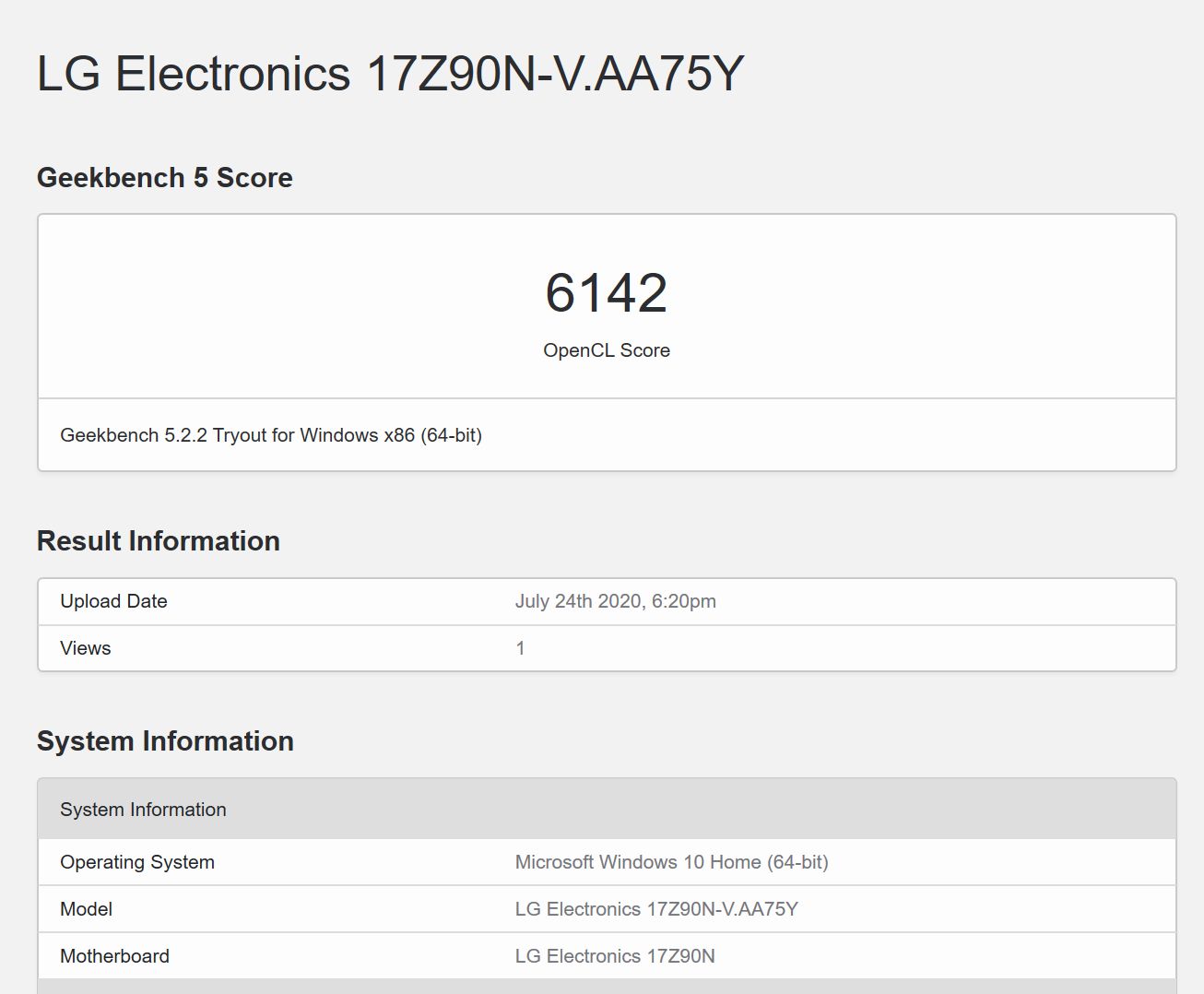
Task: Click the bold System Information section heading
Action: pyautogui.click(x=165, y=740)
